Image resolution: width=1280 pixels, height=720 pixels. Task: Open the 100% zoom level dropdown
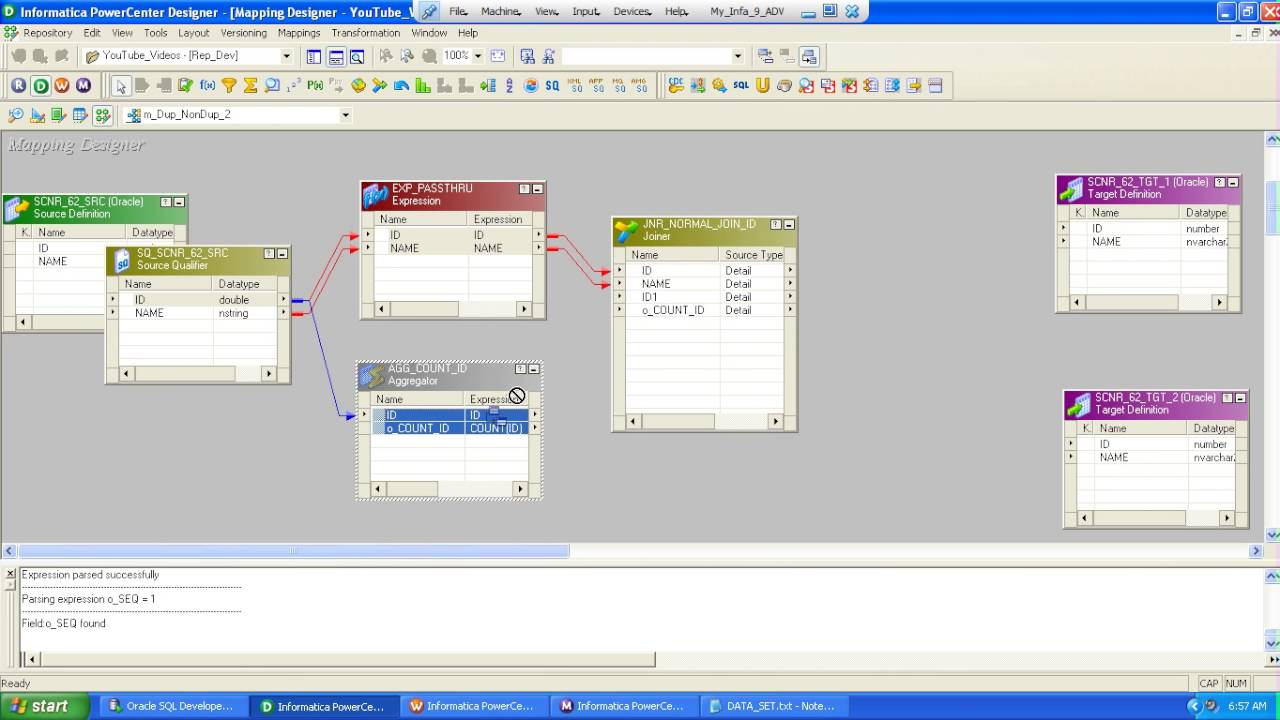tap(478, 56)
